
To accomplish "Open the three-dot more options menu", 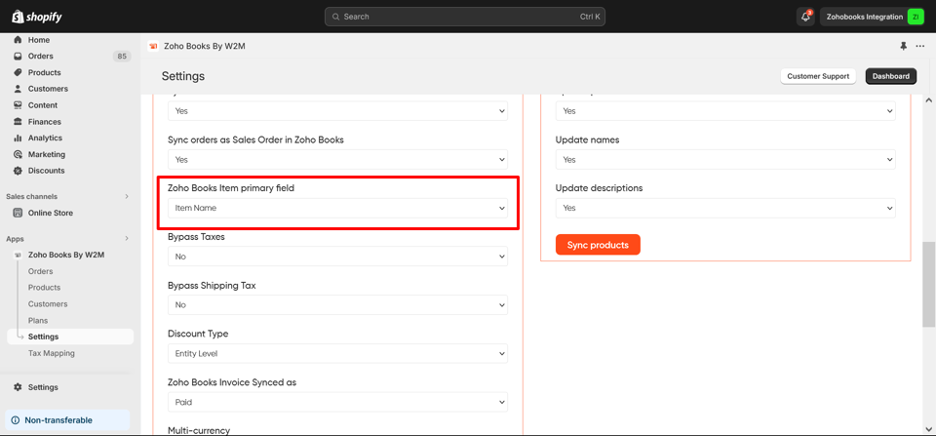I will tap(920, 46).
